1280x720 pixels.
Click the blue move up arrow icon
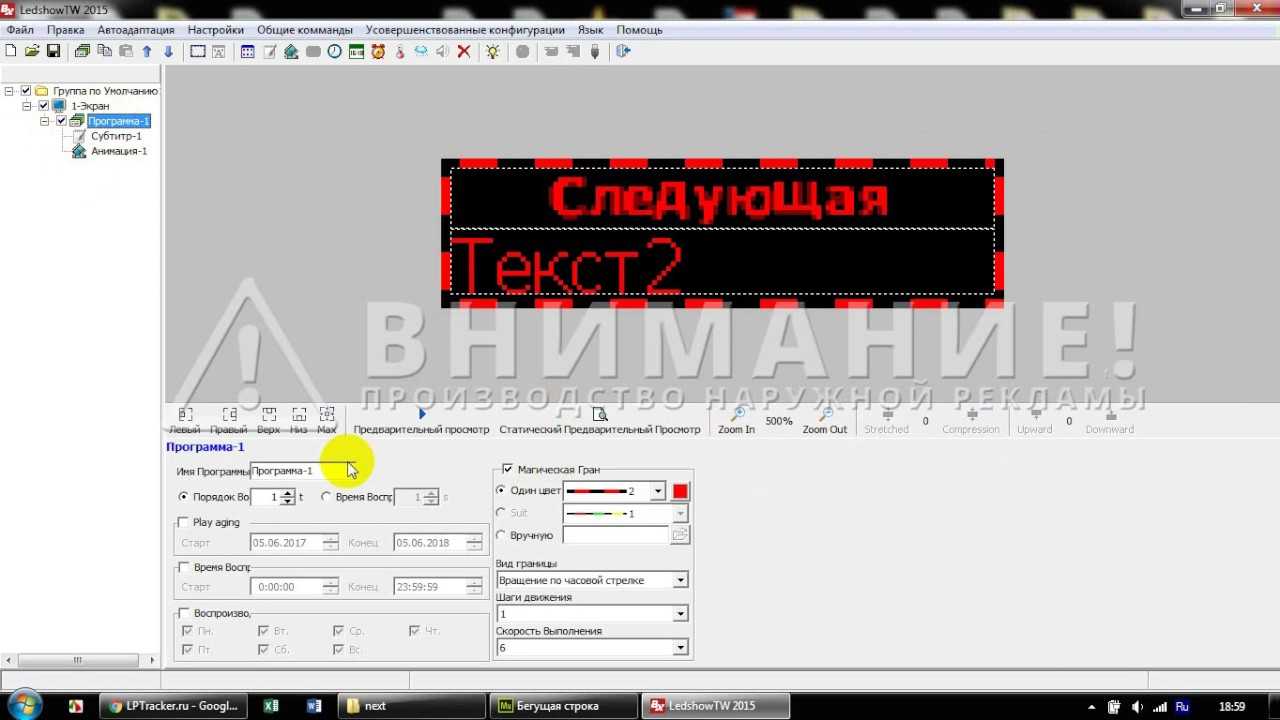tap(147, 51)
